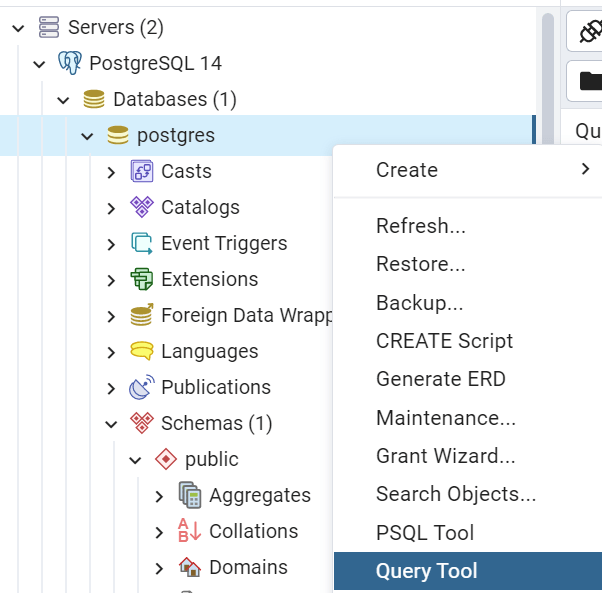Click the public schema diamond icon

(x=166, y=459)
